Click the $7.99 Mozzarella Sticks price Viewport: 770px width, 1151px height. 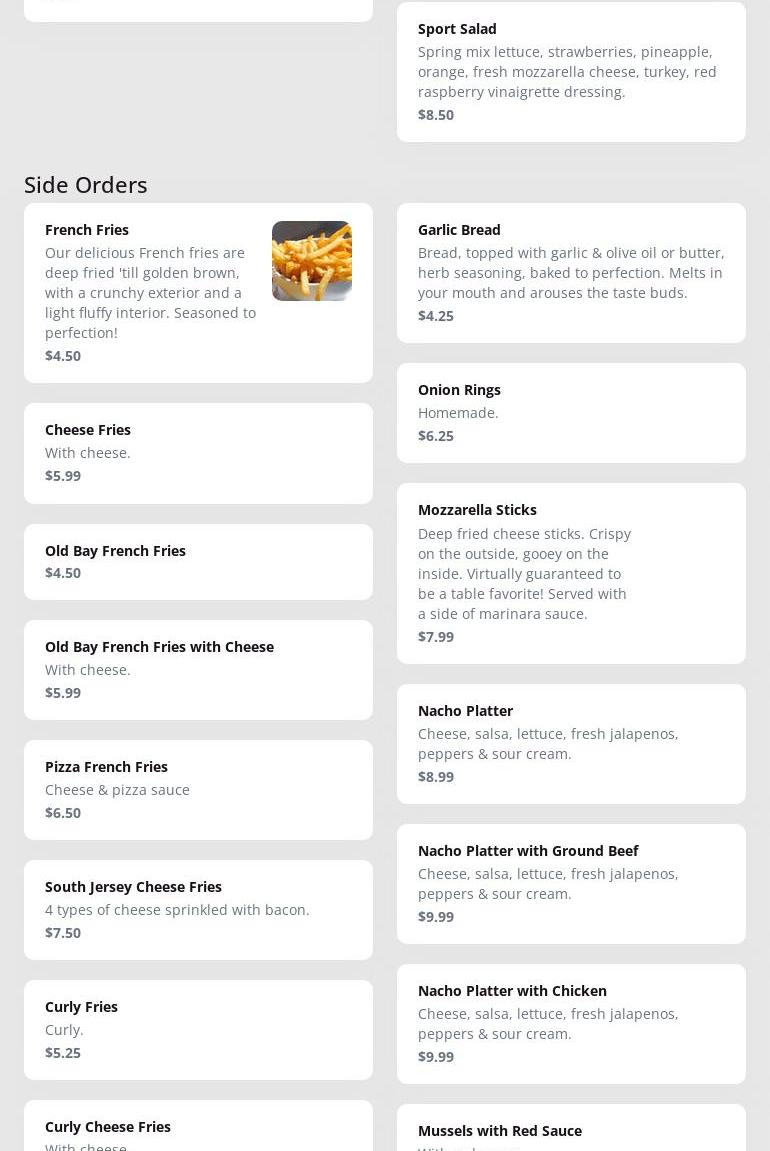point(436,637)
